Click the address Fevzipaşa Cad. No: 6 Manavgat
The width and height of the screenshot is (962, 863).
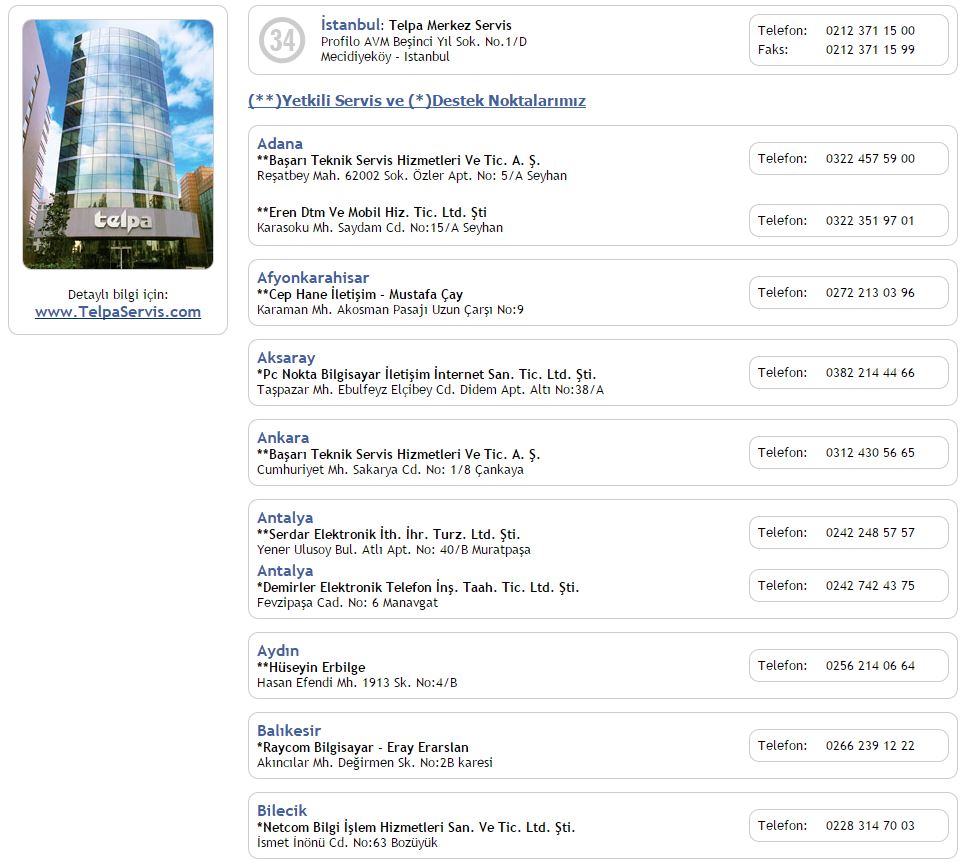347,603
